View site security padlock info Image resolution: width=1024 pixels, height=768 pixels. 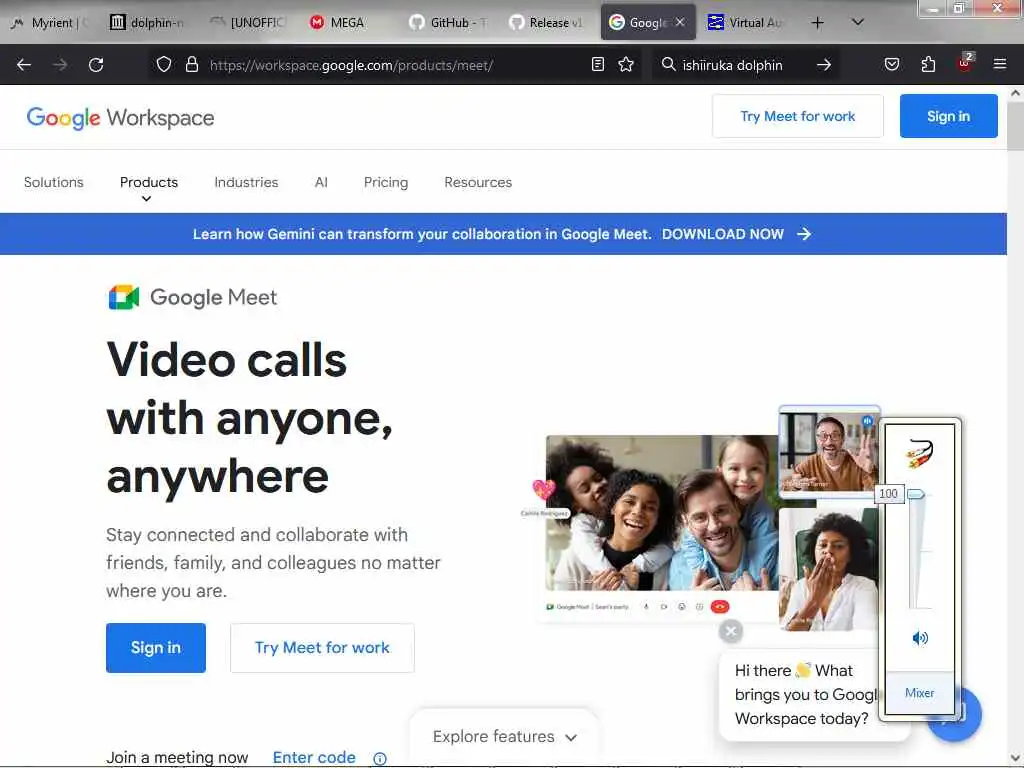click(191, 64)
